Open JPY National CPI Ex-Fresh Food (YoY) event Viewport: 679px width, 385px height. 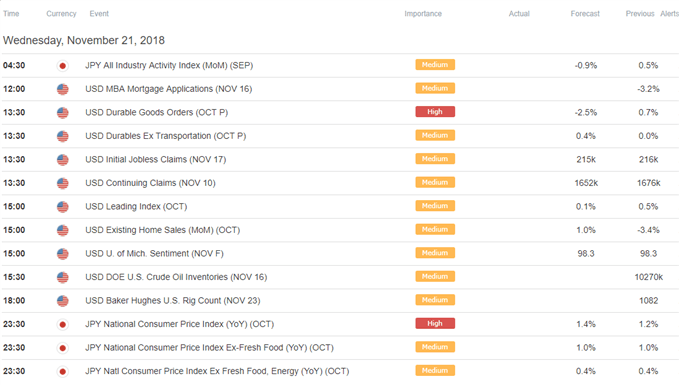tap(209, 348)
